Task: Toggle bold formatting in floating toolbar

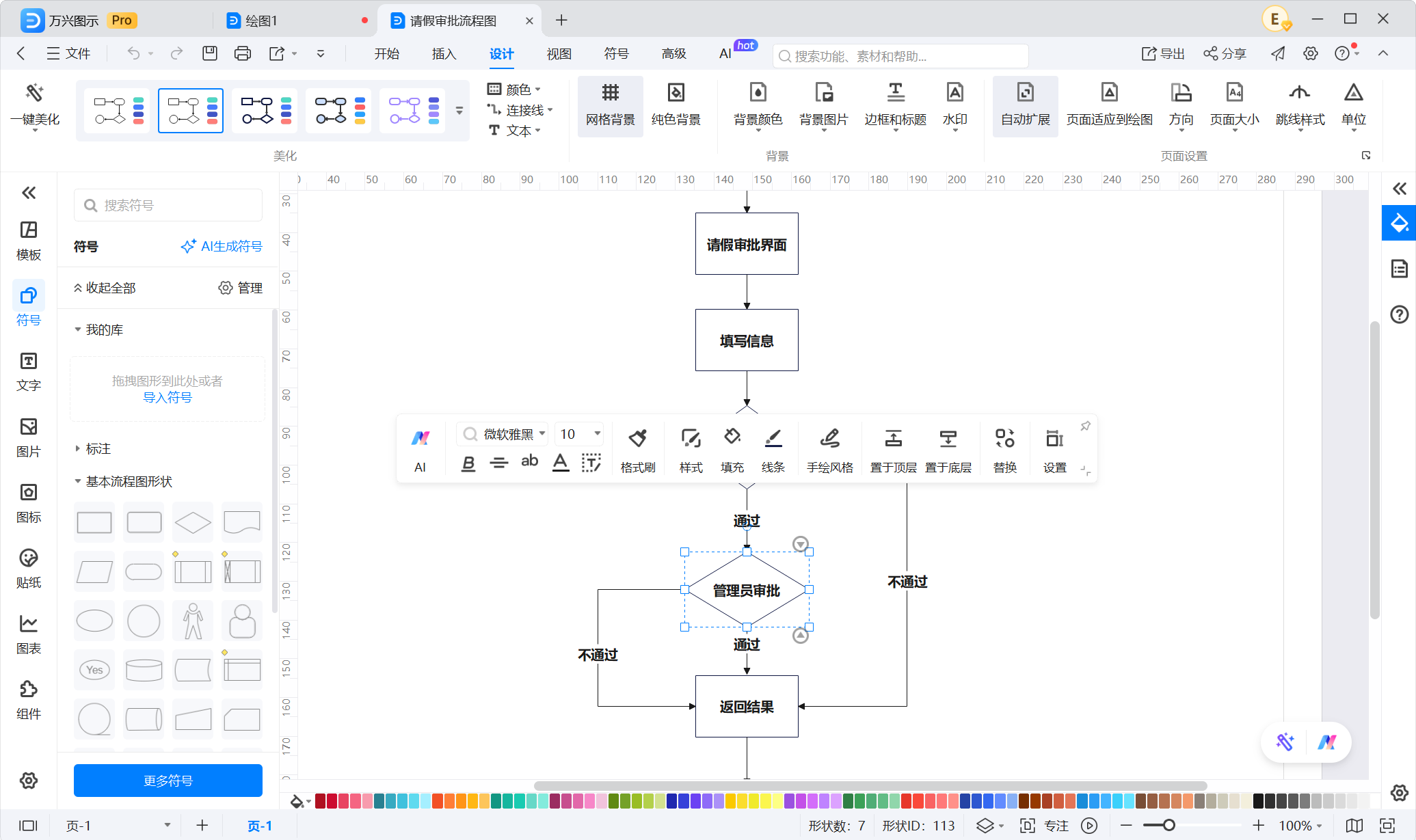Action: [x=468, y=463]
